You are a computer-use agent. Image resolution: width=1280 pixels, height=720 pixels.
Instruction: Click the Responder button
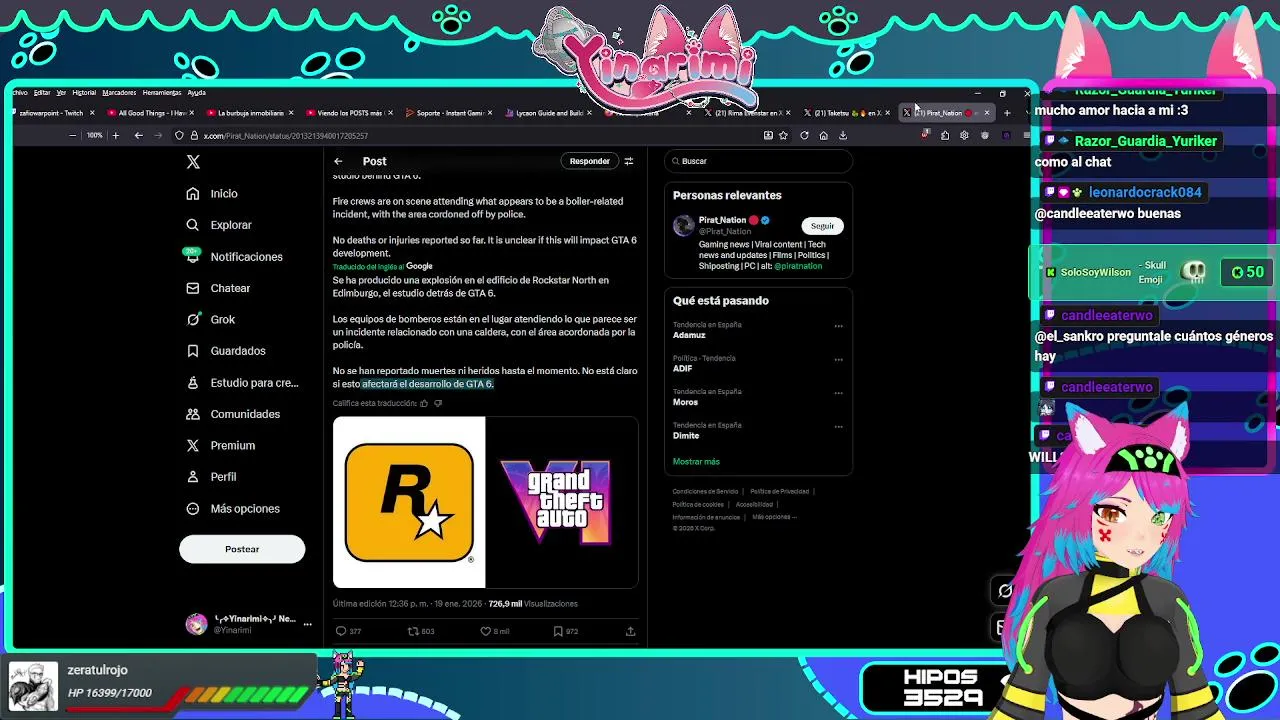tap(589, 161)
